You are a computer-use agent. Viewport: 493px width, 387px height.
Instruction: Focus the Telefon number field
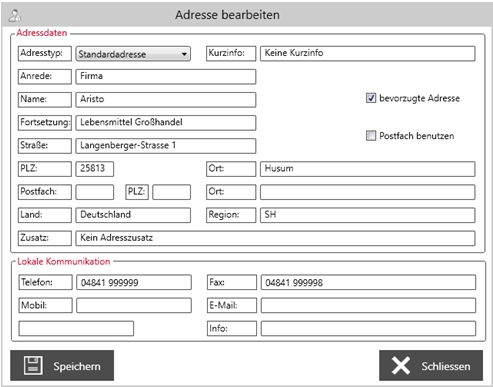point(134,282)
